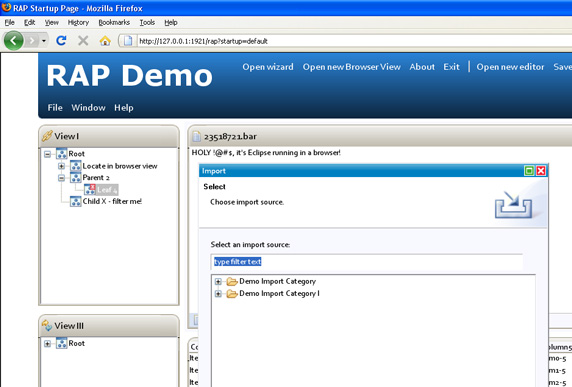Click Open new Browser View
The height and width of the screenshot is (387, 572).
point(352,67)
